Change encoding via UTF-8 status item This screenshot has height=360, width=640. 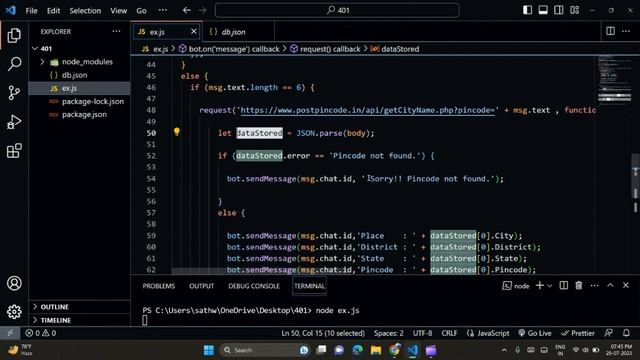click(x=422, y=333)
